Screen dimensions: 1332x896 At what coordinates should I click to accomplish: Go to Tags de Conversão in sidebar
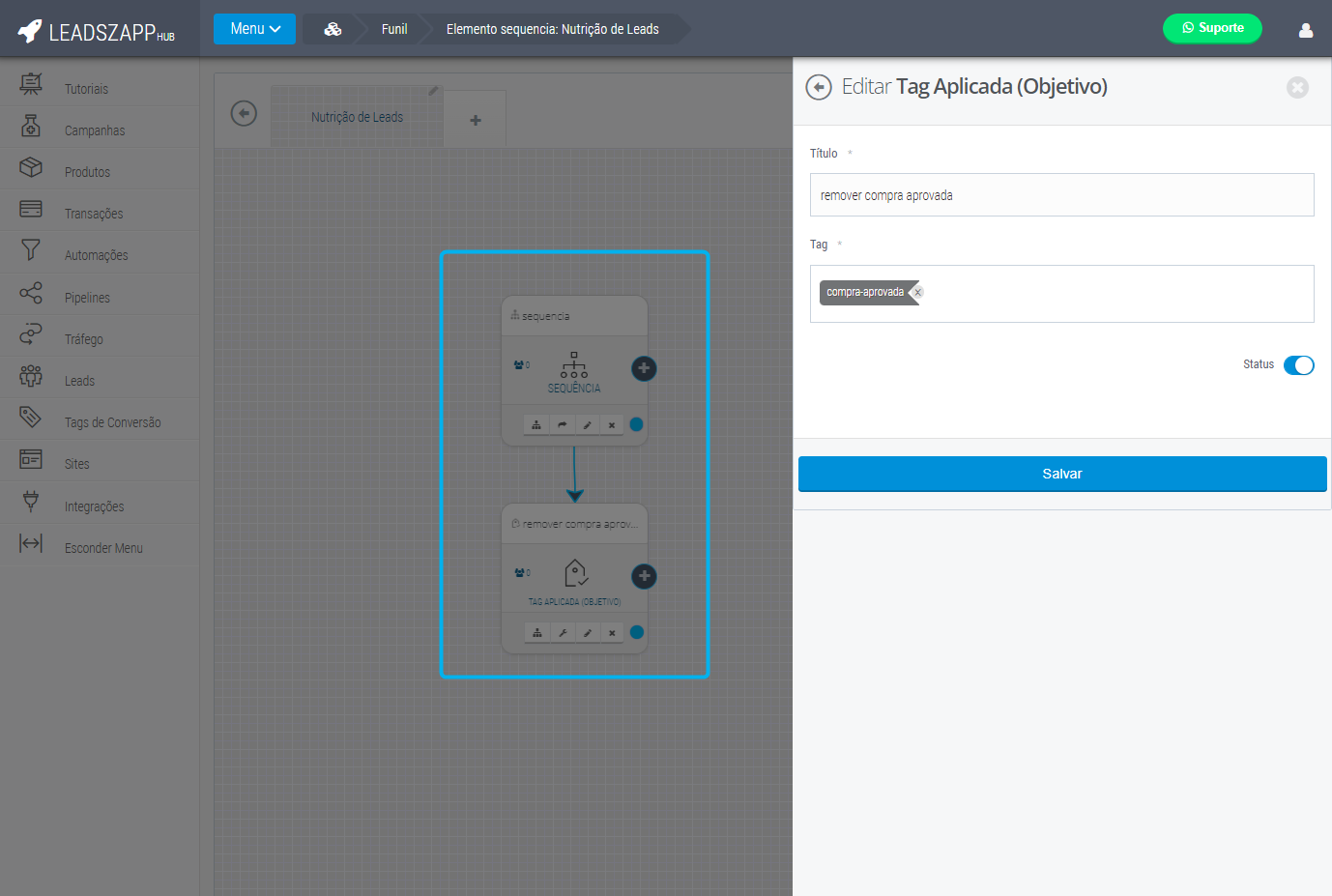click(x=112, y=422)
